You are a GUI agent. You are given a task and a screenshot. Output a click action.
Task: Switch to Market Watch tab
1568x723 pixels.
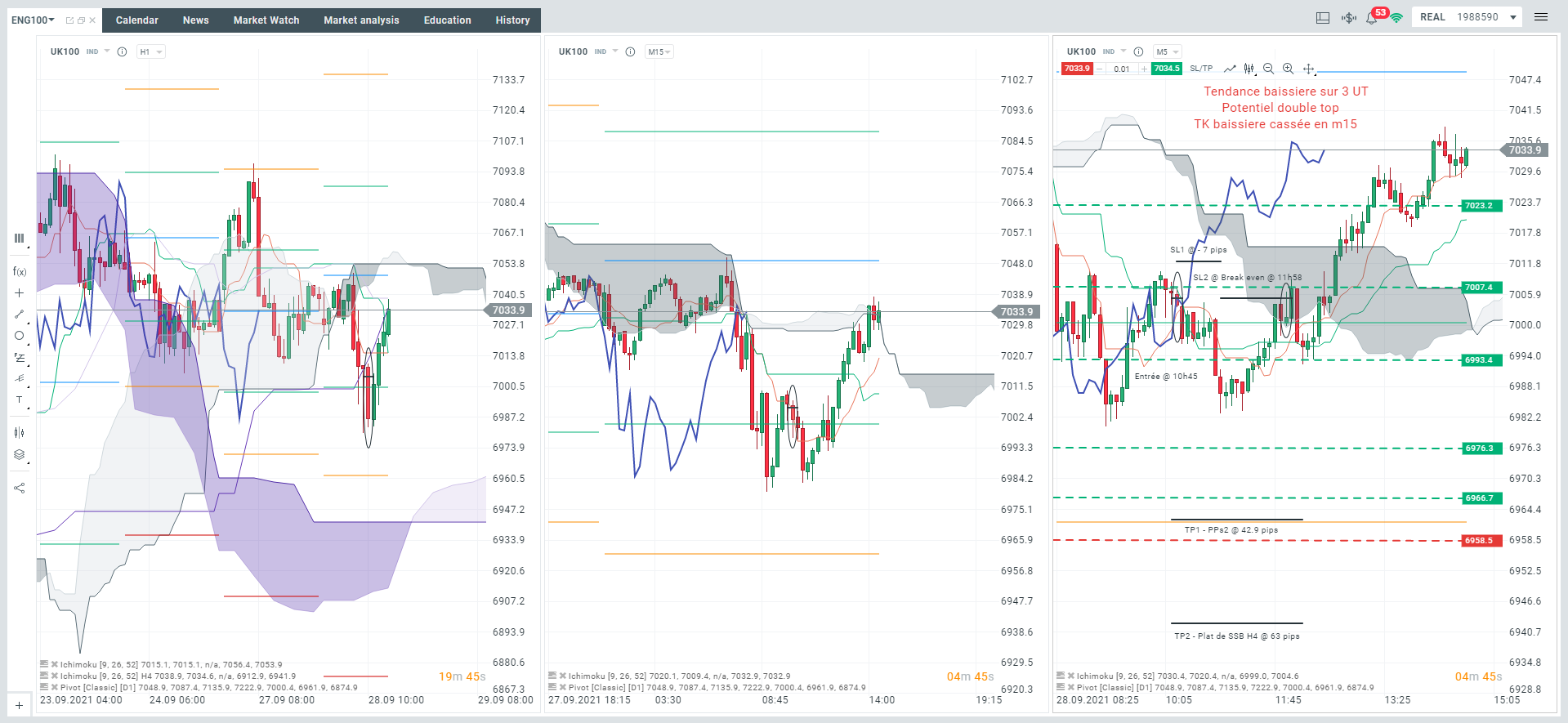point(266,20)
